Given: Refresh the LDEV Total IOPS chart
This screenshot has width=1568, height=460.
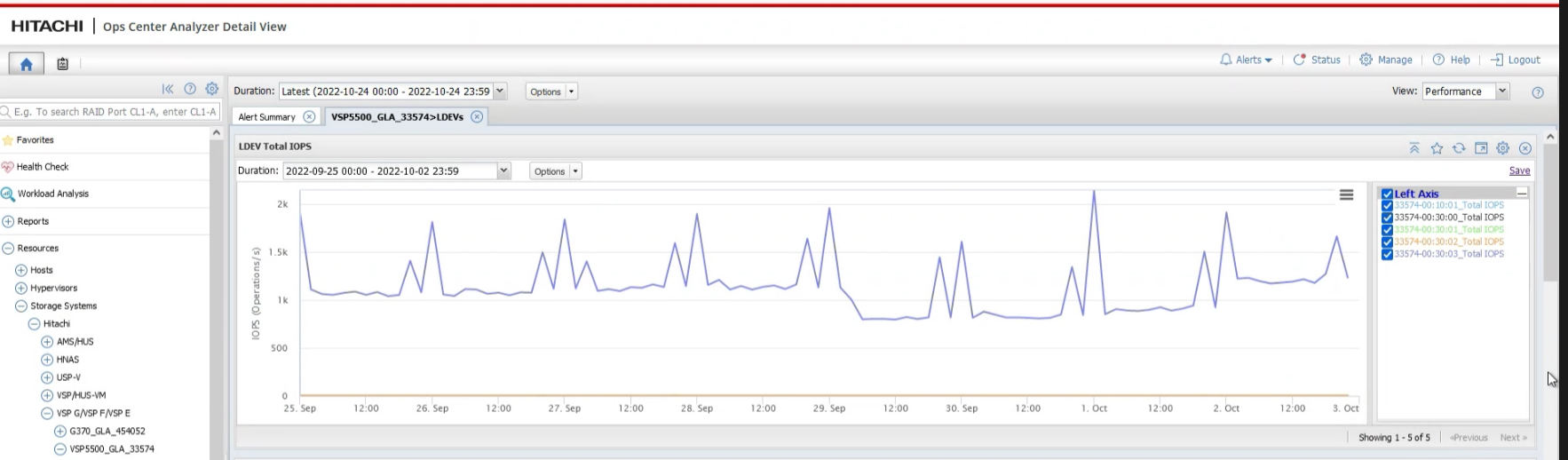Looking at the screenshot, I should (x=1459, y=148).
